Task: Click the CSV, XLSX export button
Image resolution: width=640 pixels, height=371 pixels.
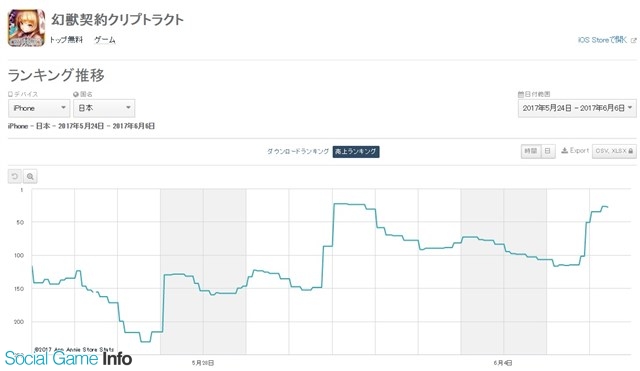Action: [614, 151]
